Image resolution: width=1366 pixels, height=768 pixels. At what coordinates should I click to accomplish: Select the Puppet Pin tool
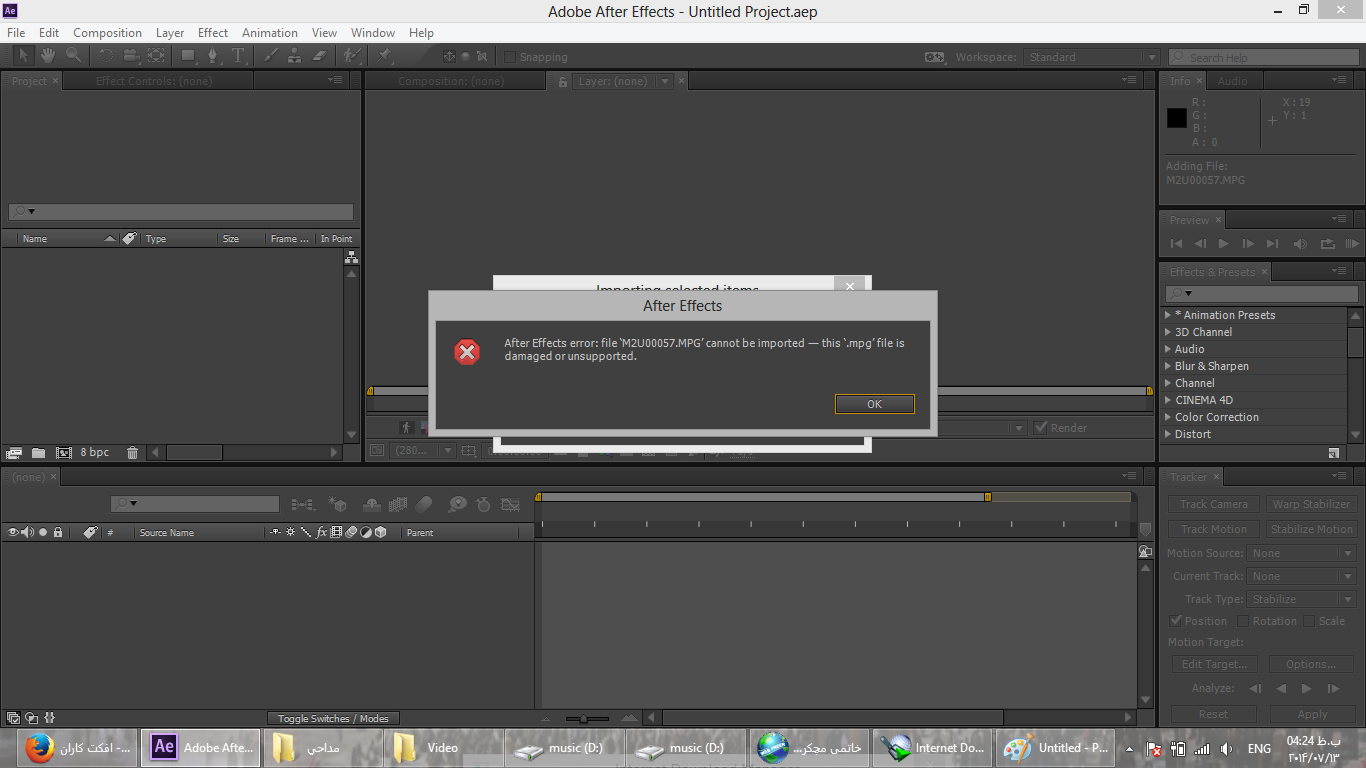pos(384,56)
